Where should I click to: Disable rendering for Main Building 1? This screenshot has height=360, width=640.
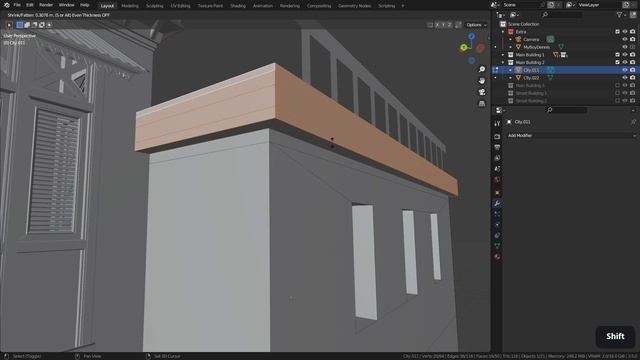coord(632,55)
